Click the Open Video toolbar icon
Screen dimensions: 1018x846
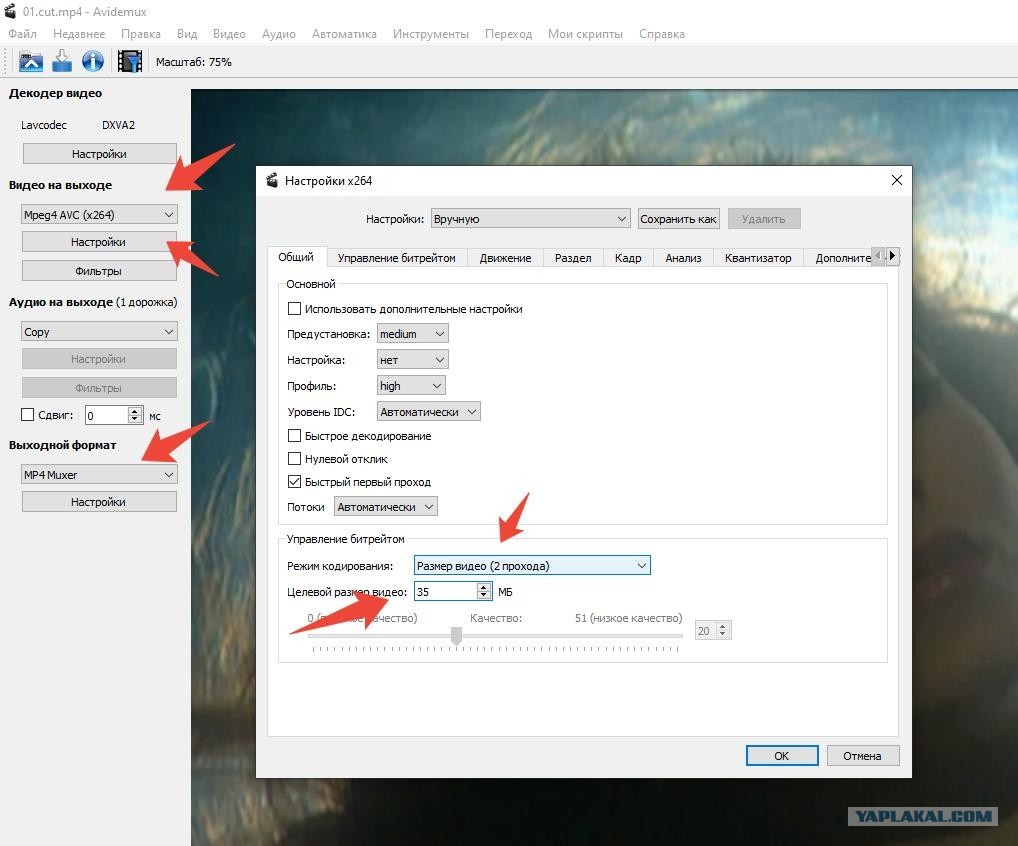[x=31, y=62]
